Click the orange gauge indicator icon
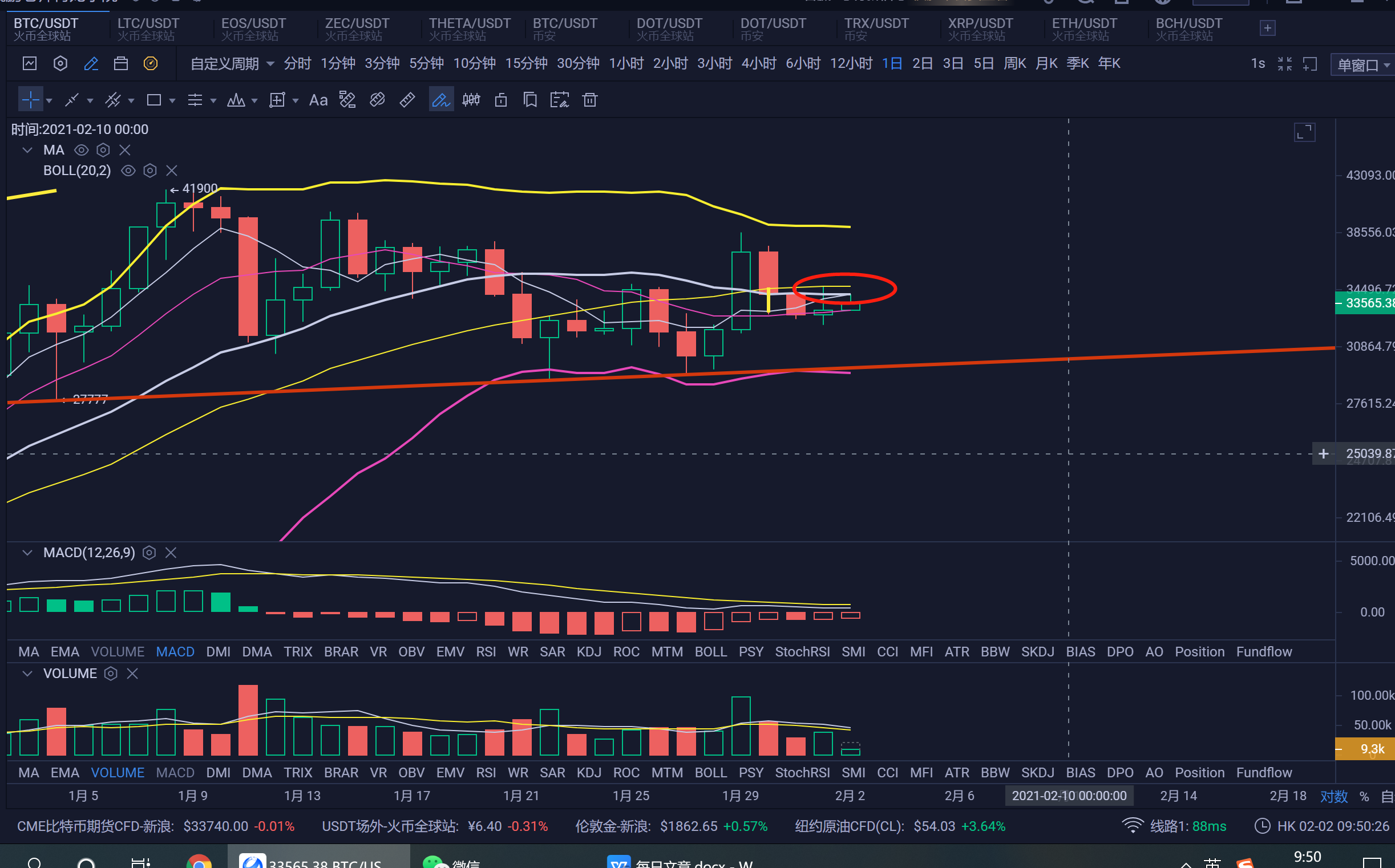Image resolution: width=1395 pixels, height=868 pixels. tap(151, 63)
